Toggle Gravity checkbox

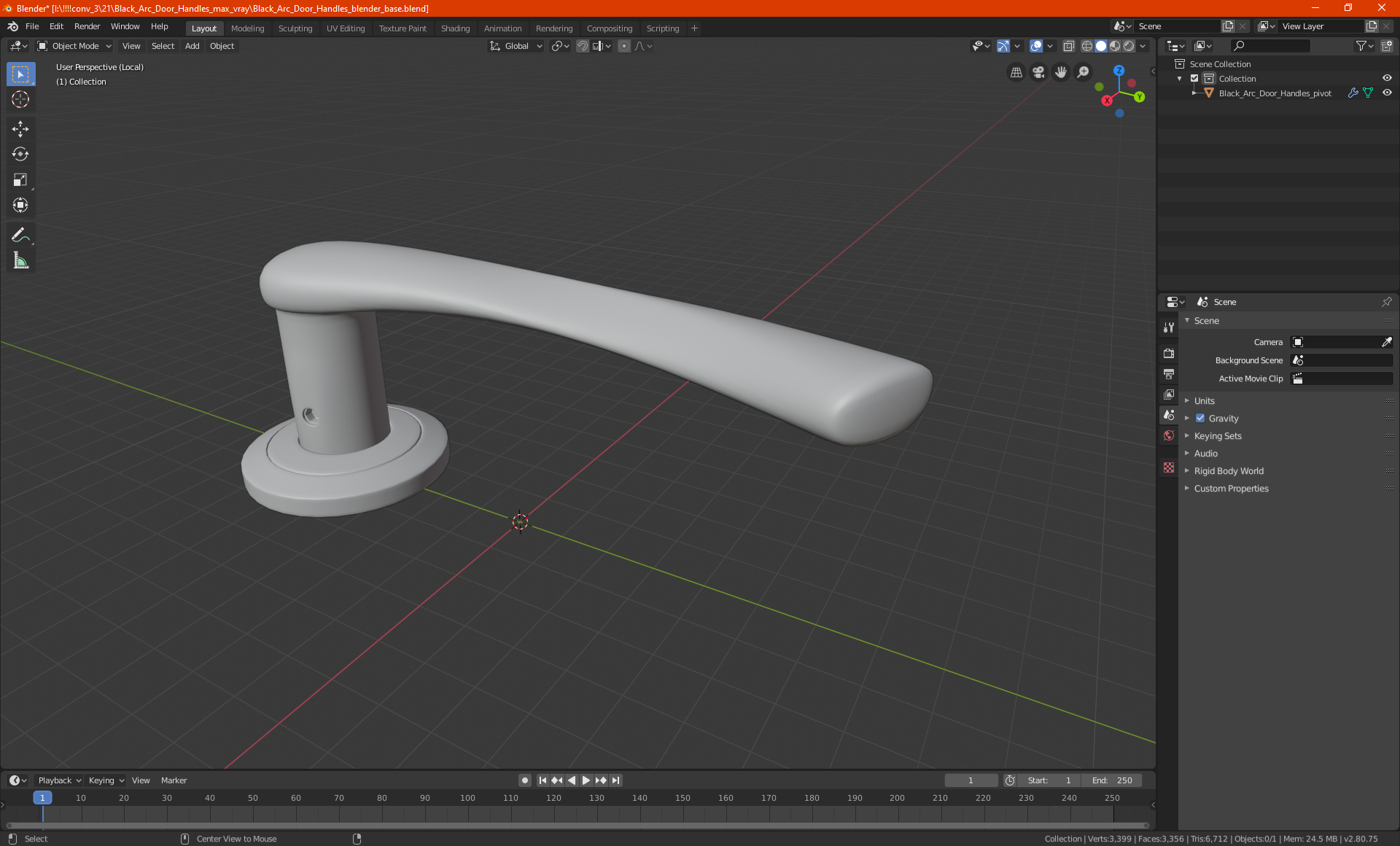1200,419
